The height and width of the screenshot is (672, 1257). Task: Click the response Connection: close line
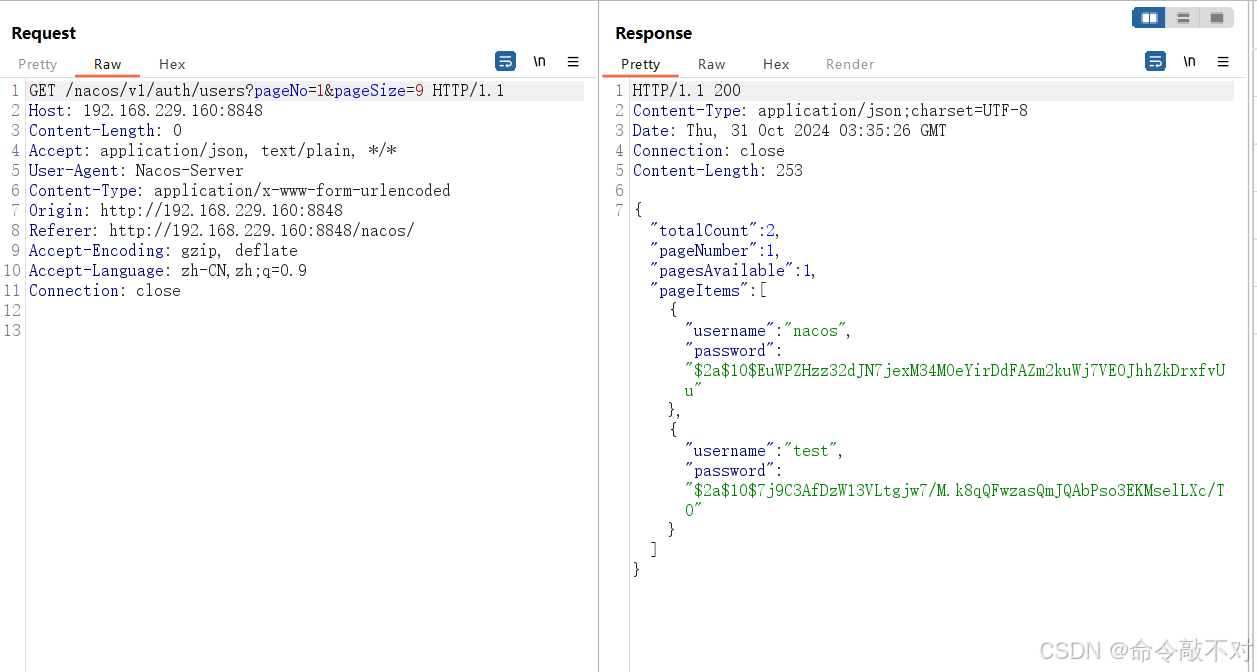tap(709, 151)
